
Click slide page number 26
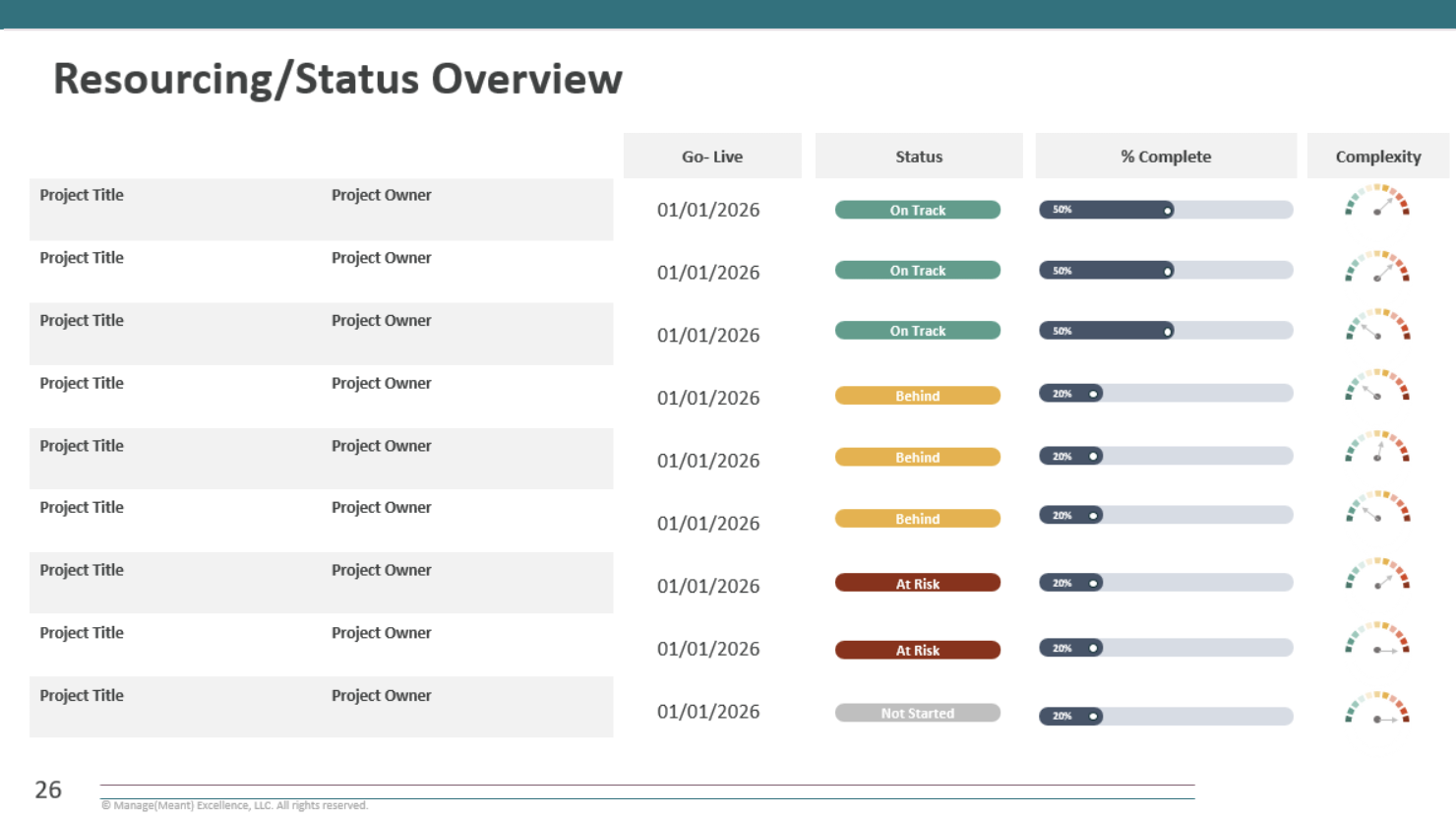pos(48,789)
